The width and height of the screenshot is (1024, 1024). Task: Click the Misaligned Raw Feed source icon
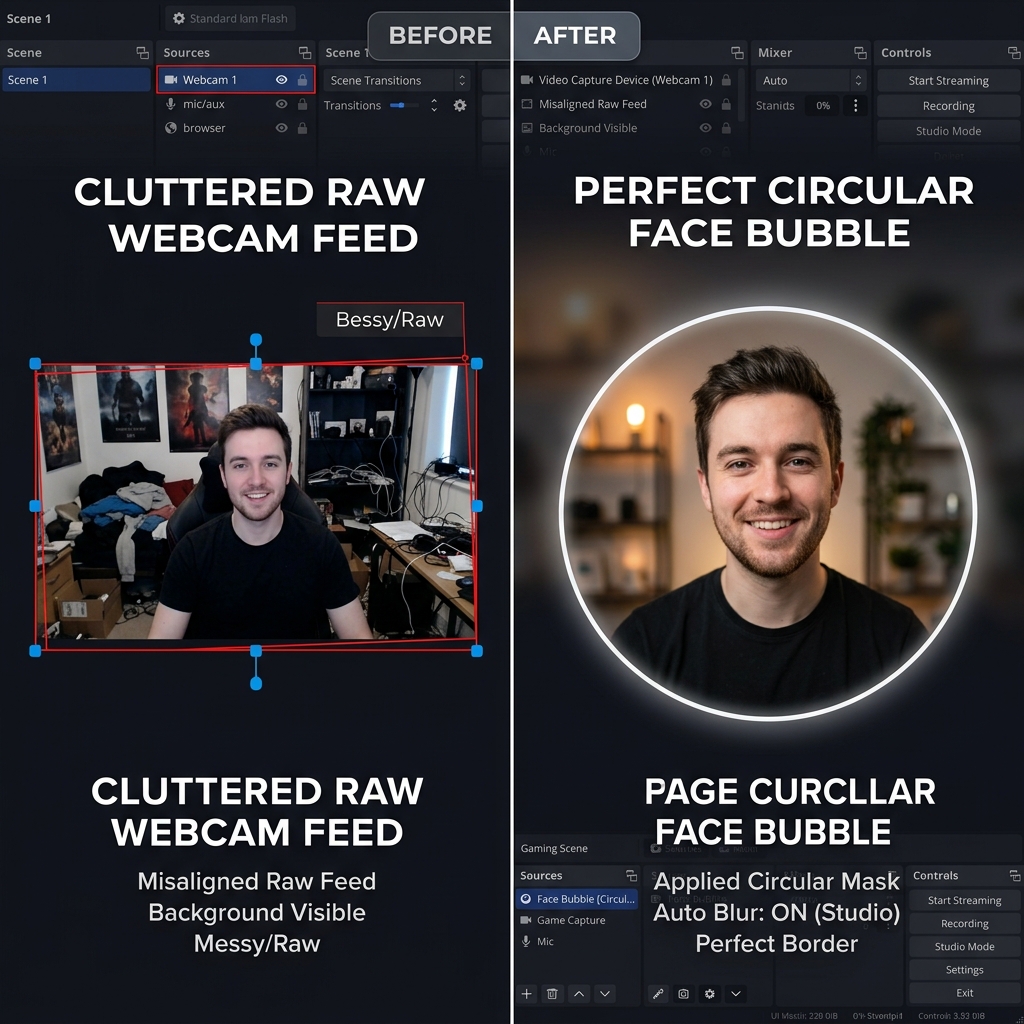coord(526,104)
